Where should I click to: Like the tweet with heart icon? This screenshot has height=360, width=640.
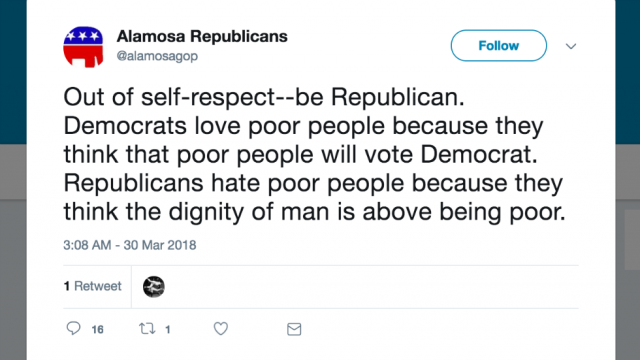pos(221,329)
